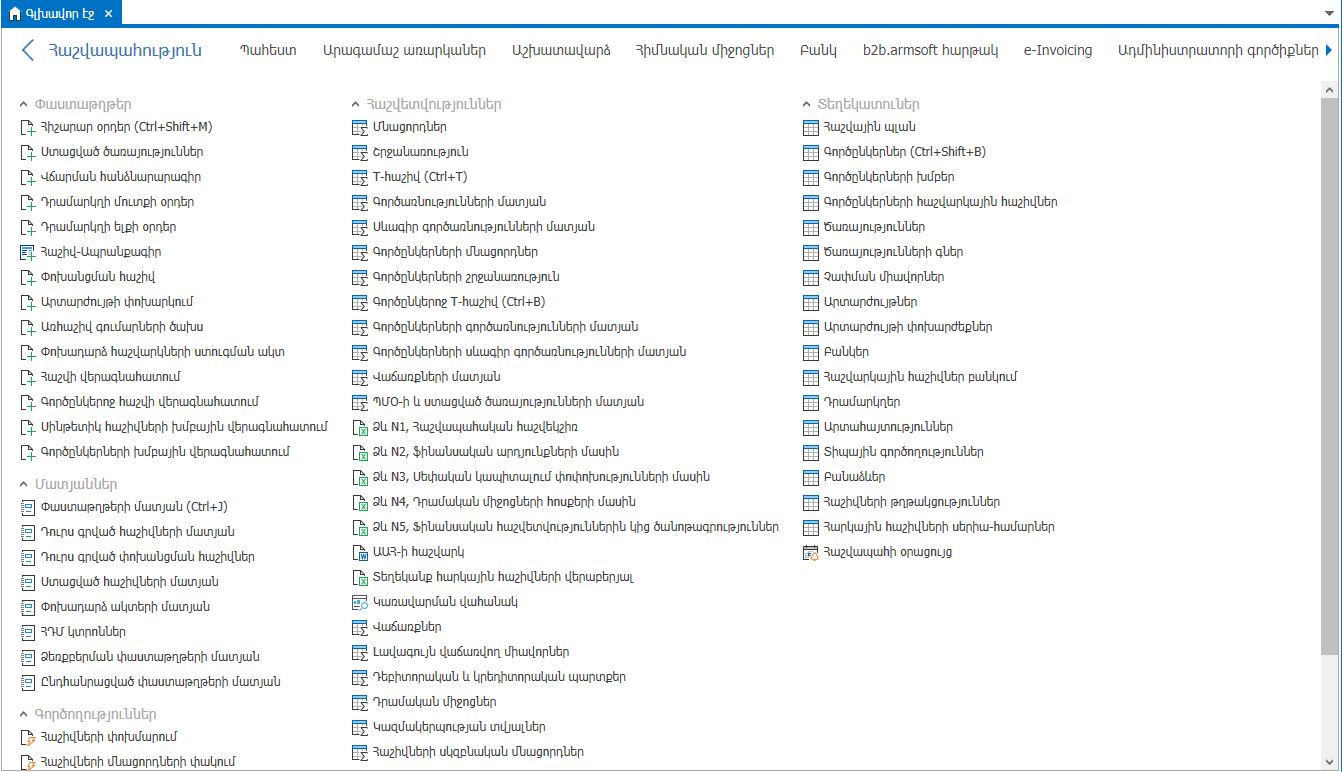The width and height of the screenshot is (1342, 772).
Task: Open Գործընկերներ (Ctrl+Shift+B) directory
Action: click(904, 153)
